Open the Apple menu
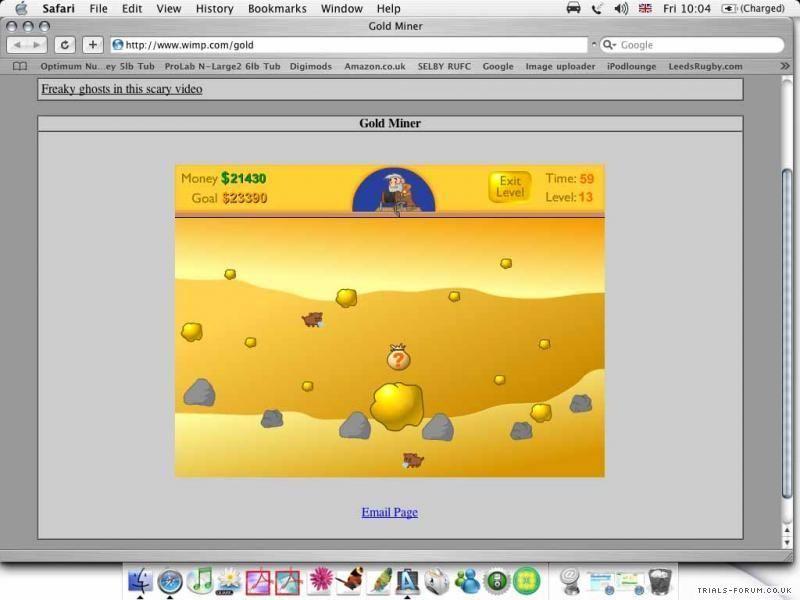Viewport: 800px width, 600px height. [21, 8]
